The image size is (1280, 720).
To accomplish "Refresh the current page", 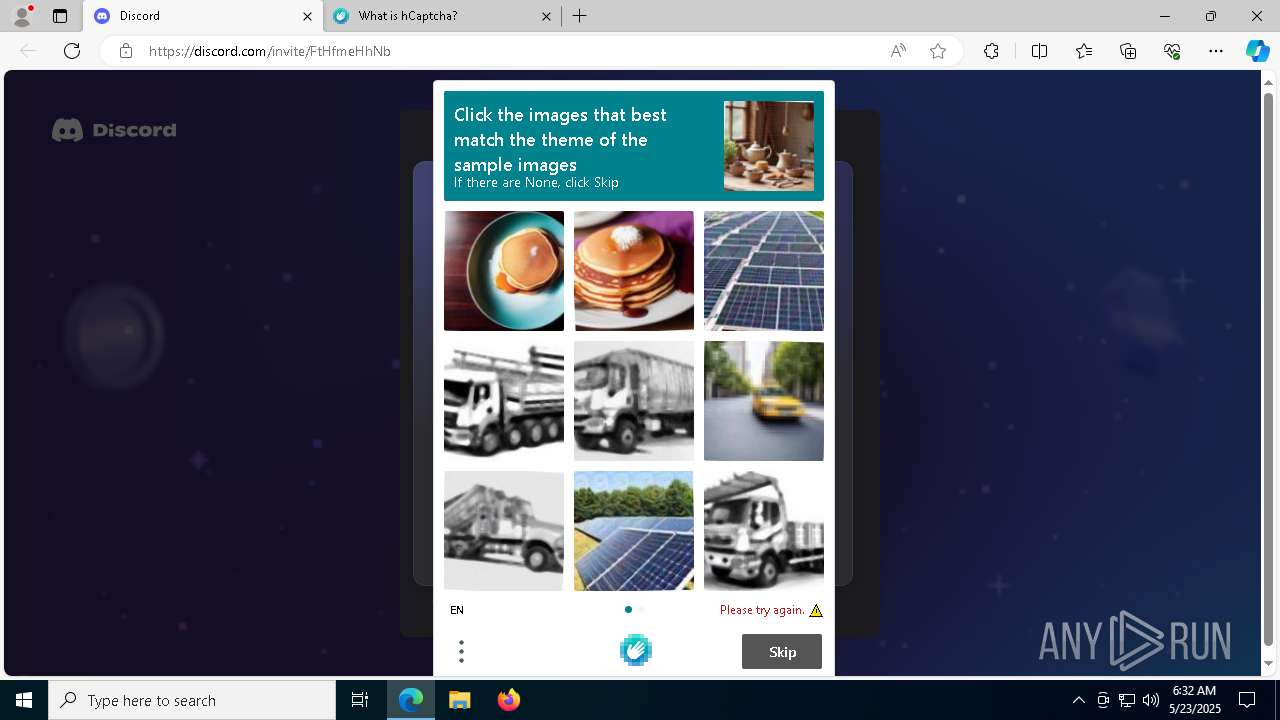I will 72,51.
